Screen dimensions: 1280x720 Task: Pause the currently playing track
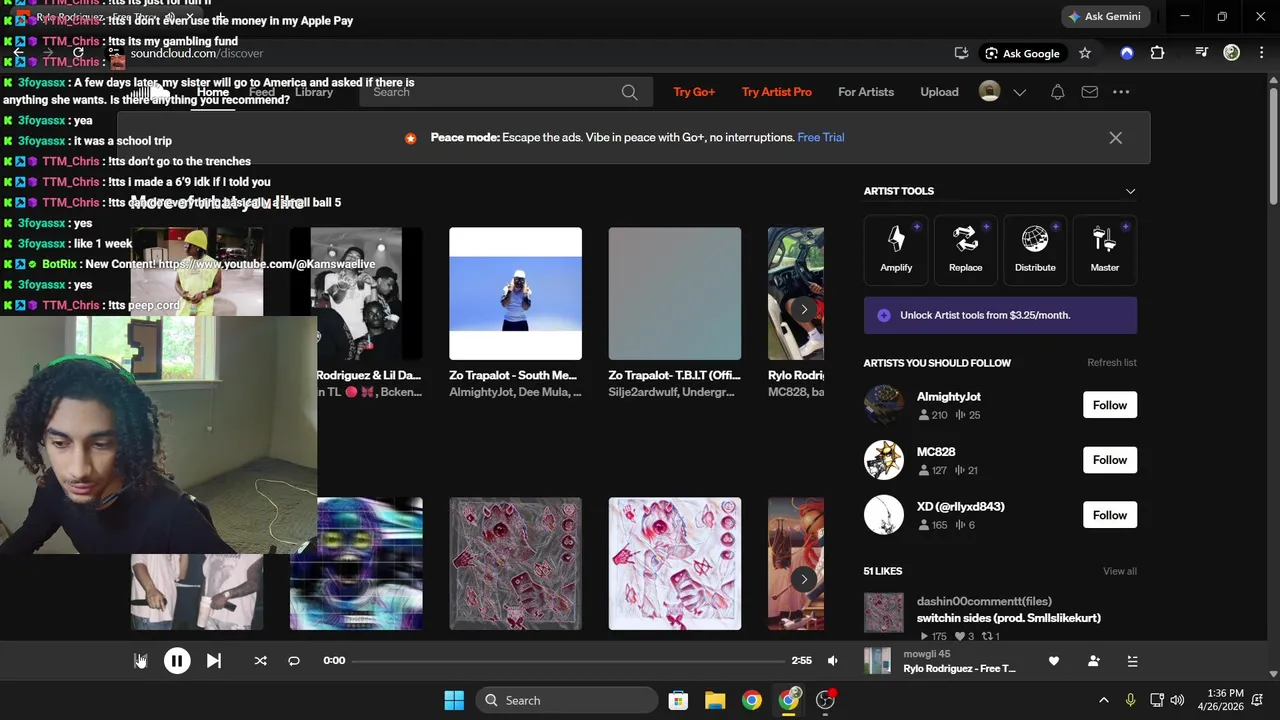click(177, 661)
